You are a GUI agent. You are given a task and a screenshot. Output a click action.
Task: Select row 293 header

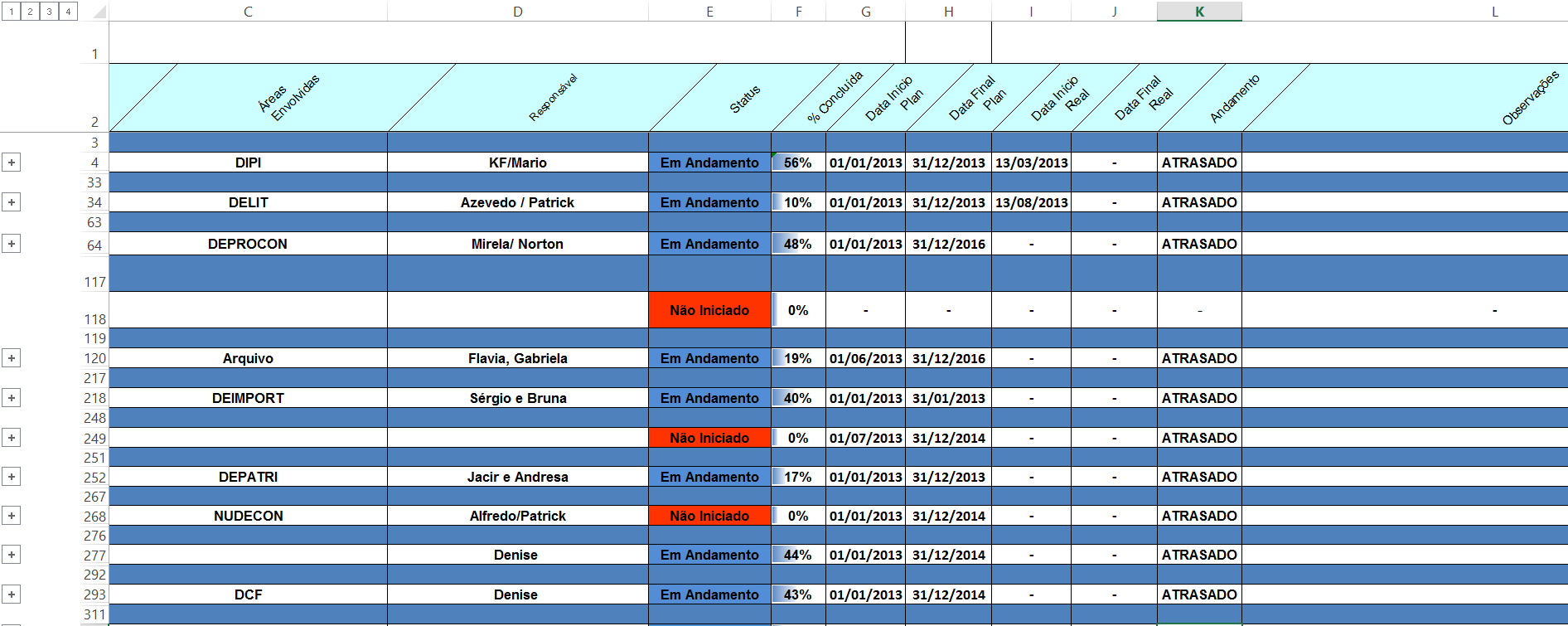point(94,594)
